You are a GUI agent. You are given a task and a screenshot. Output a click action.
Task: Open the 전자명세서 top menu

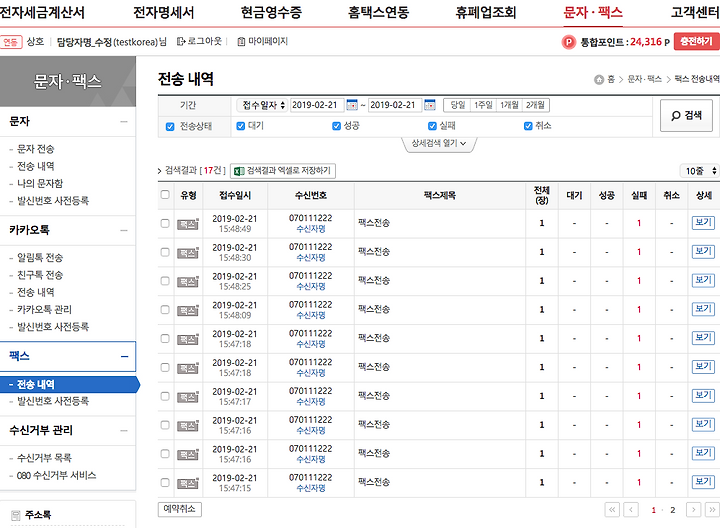[x=163, y=12]
